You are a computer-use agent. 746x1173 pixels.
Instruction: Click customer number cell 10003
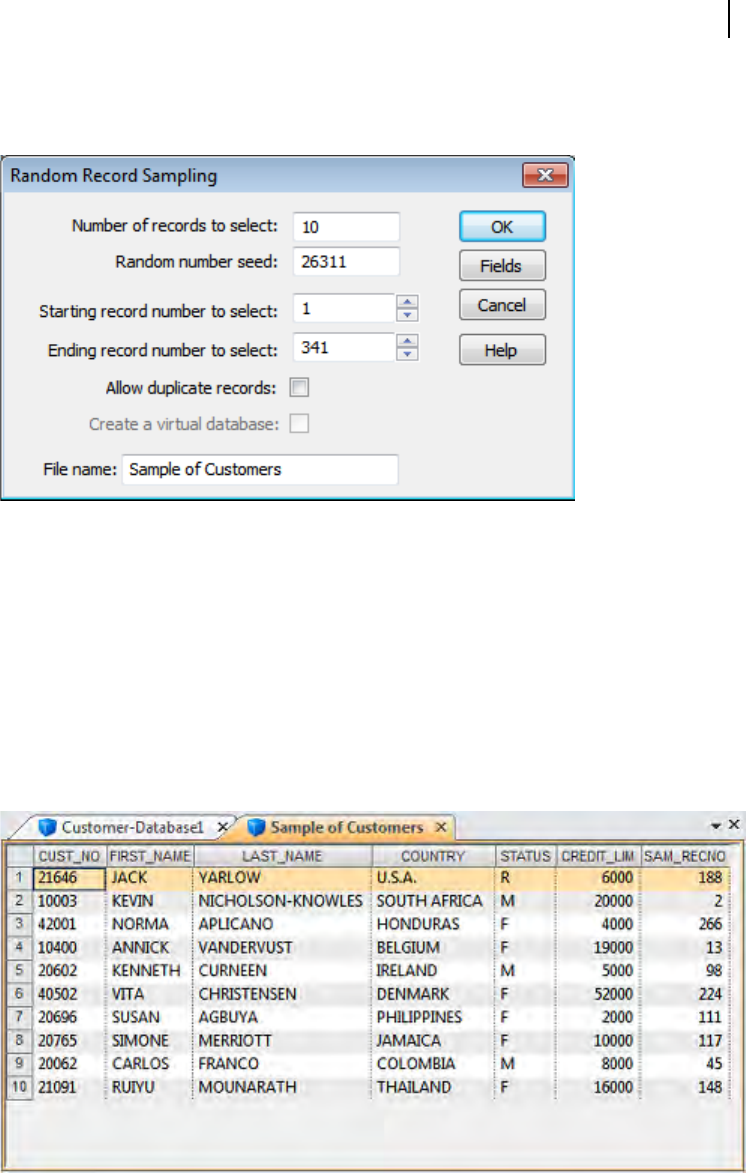point(69,901)
